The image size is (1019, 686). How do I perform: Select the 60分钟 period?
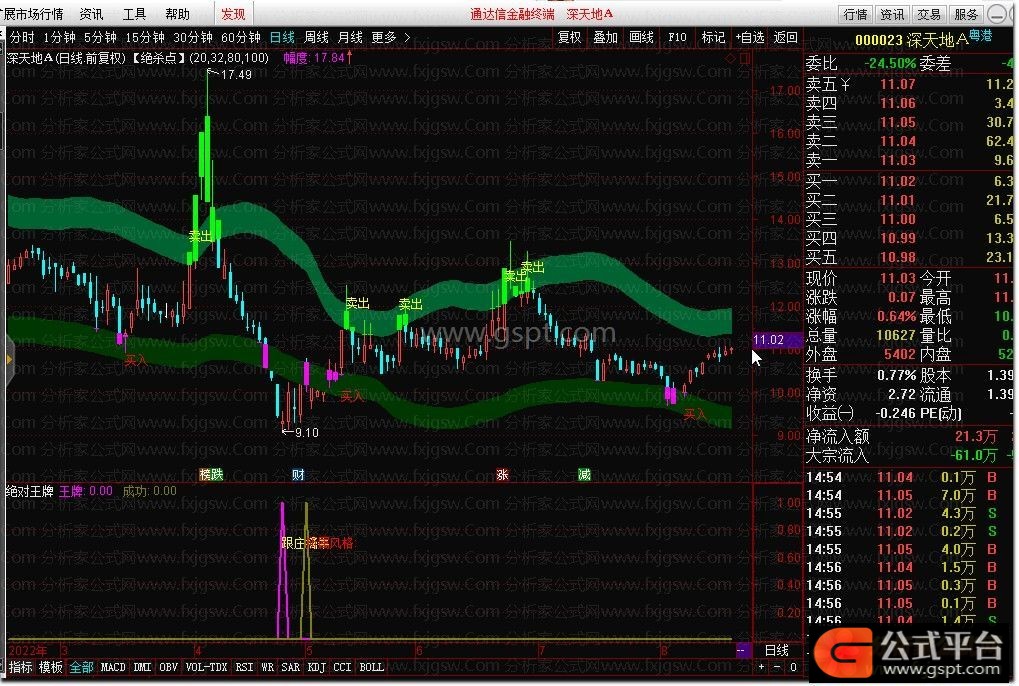241,38
